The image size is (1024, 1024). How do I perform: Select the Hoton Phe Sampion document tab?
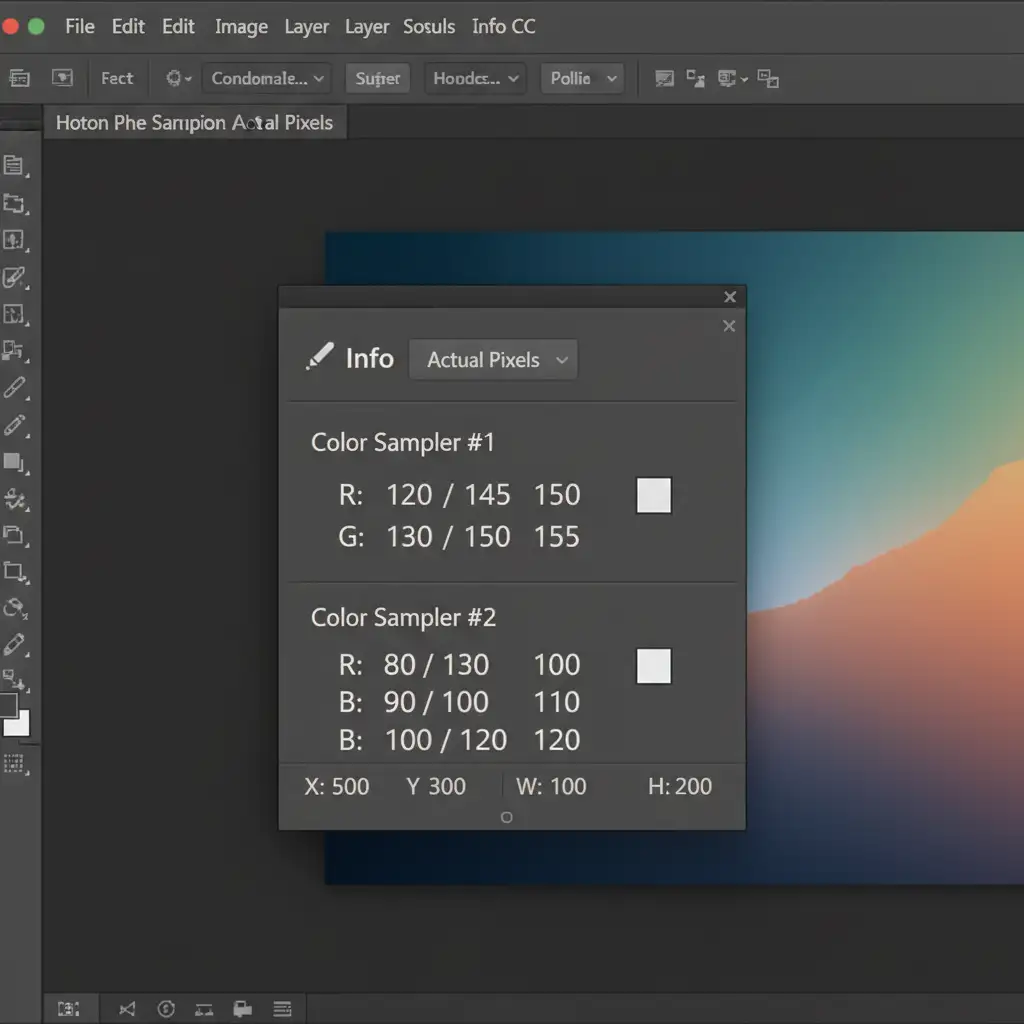coord(194,123)
